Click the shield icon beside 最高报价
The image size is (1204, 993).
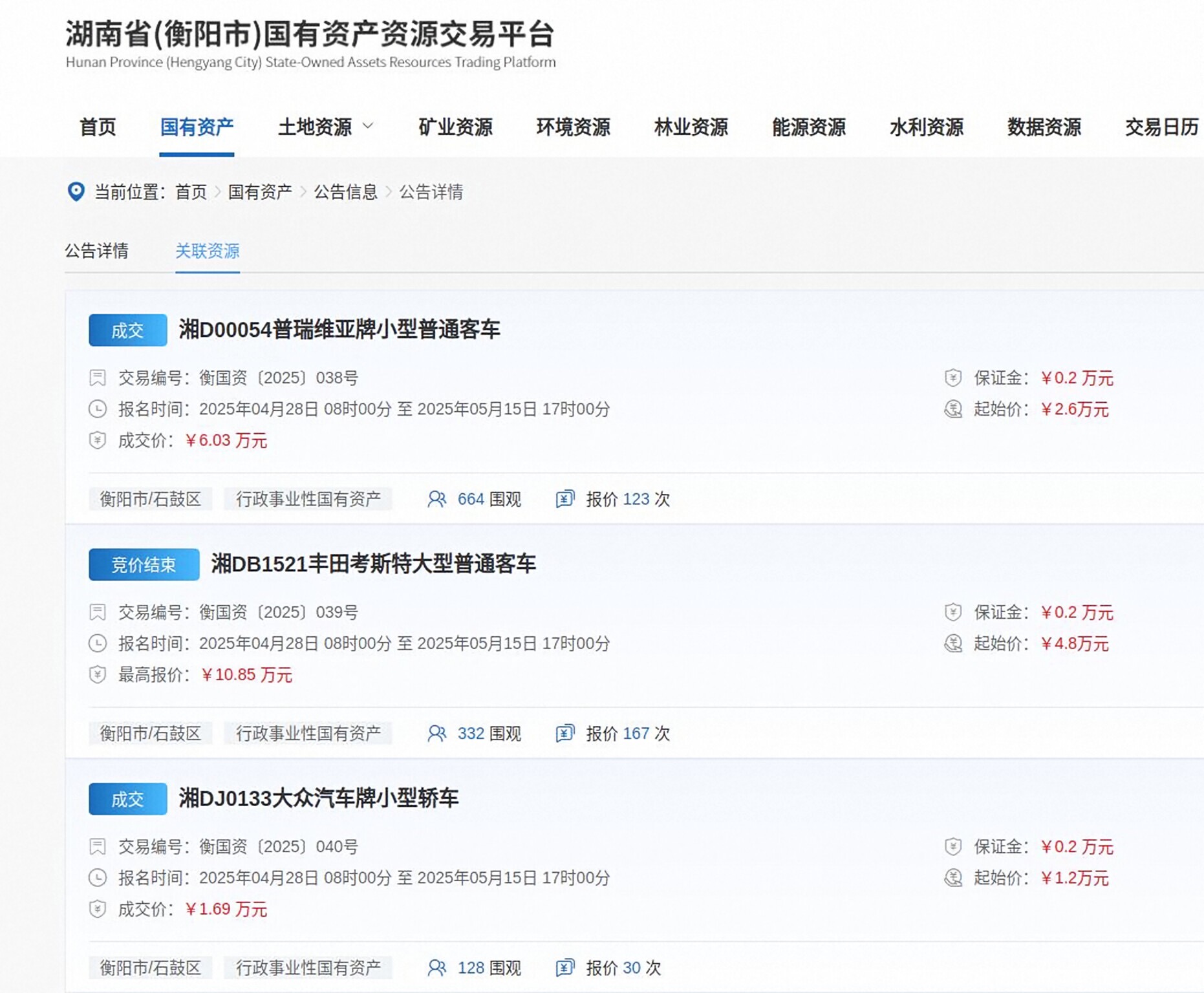click(x=98, y=675)
